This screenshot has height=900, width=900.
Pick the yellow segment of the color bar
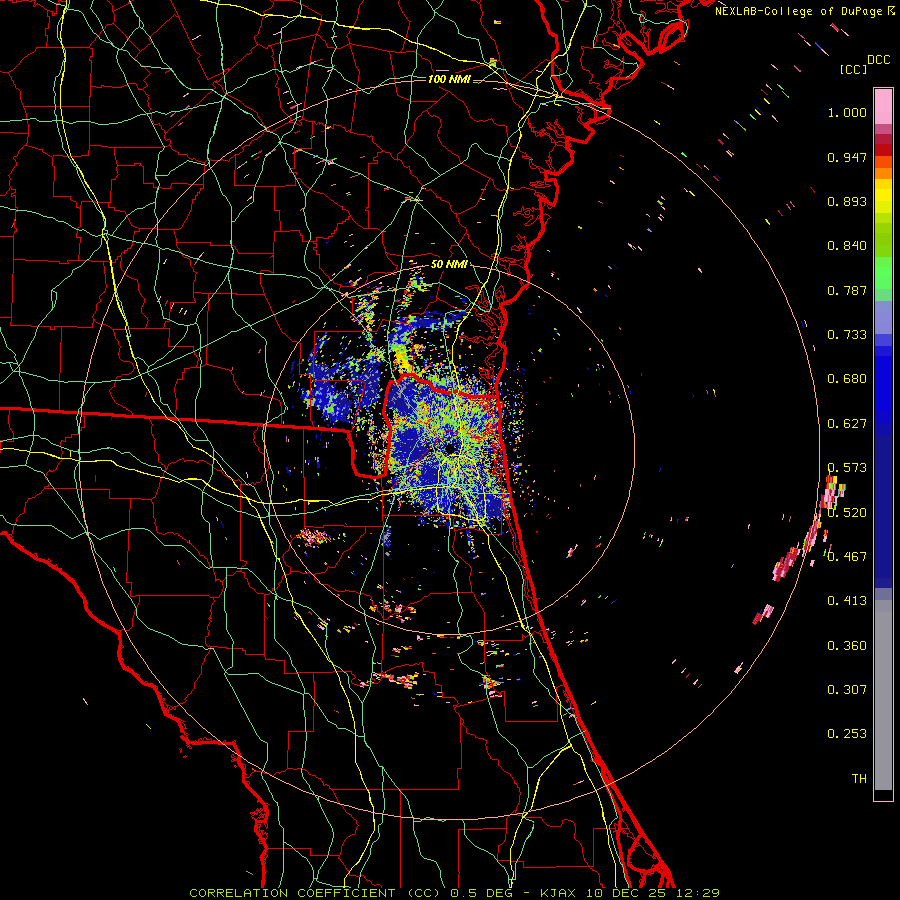883,196
